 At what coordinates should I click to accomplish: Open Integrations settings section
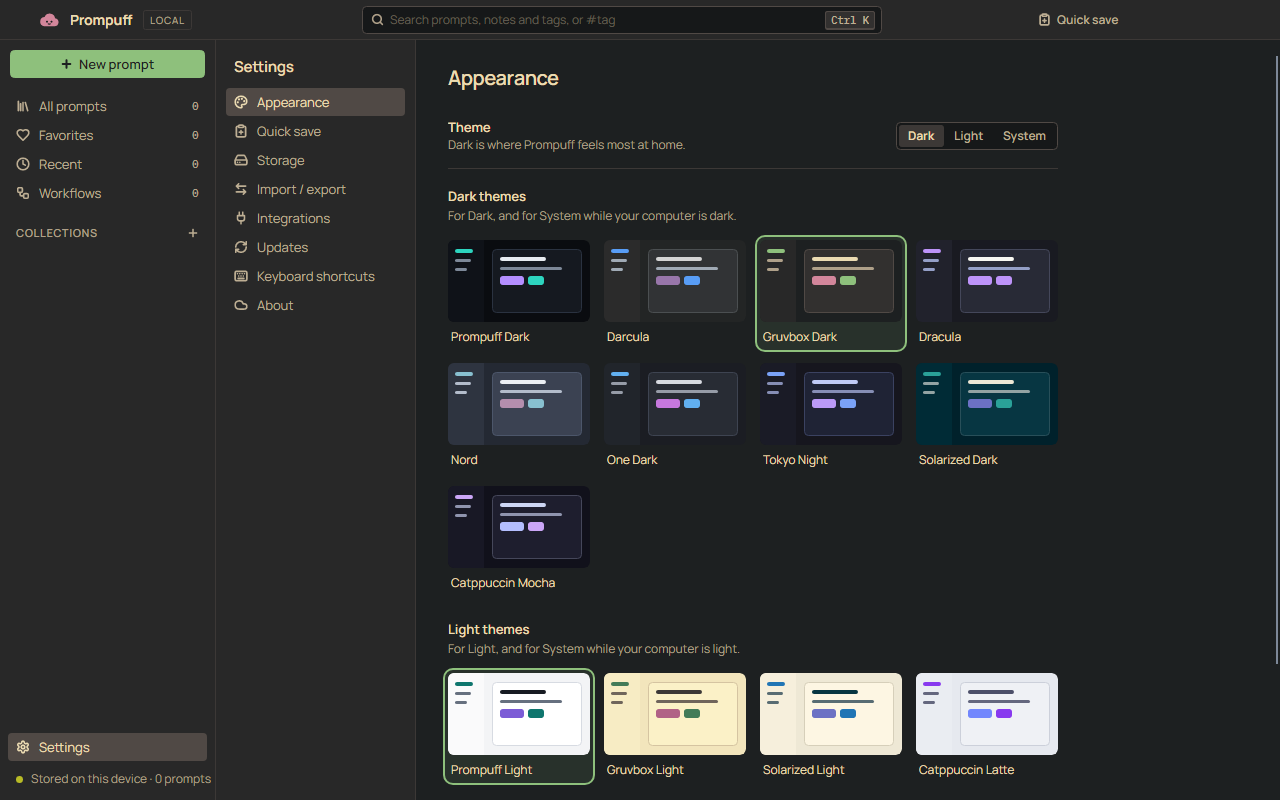coord(315,218)
